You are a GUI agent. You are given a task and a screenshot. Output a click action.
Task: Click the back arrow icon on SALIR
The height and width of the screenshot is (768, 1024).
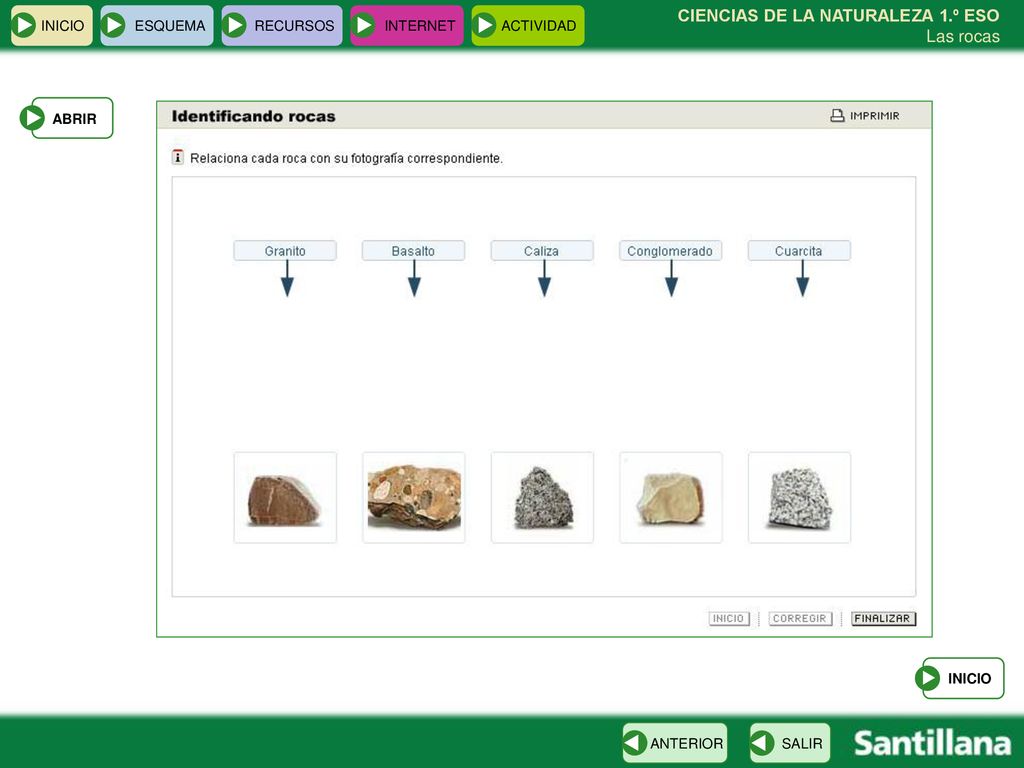(x=762, y=743)
